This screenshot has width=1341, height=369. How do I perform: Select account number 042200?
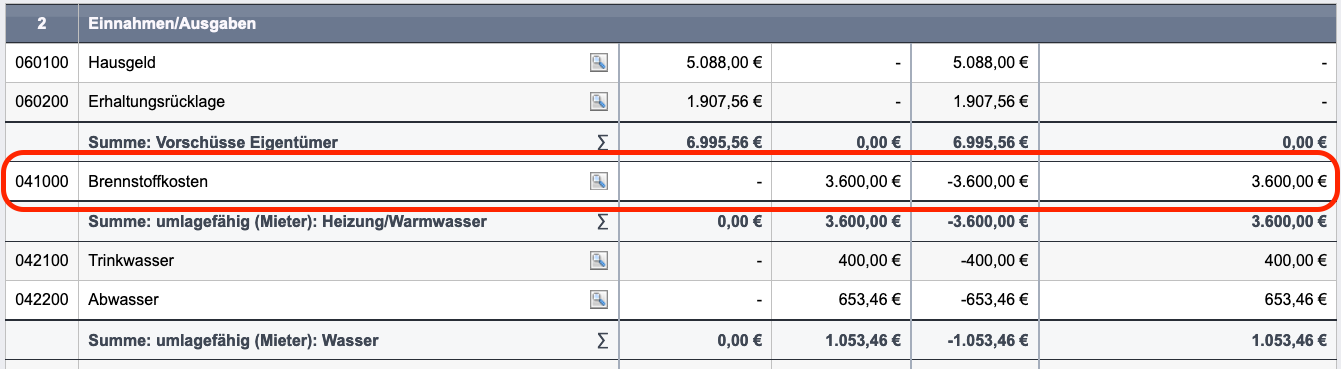click(42, 299)
